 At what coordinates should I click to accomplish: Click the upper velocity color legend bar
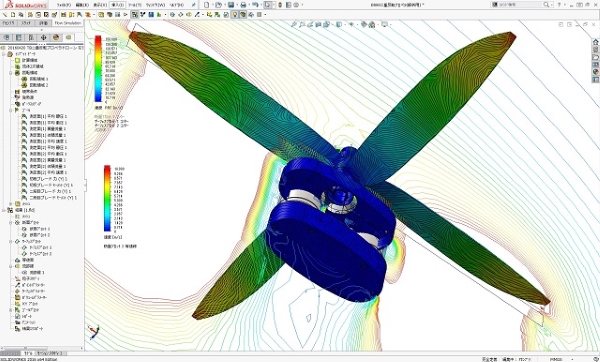pos(98,69)
